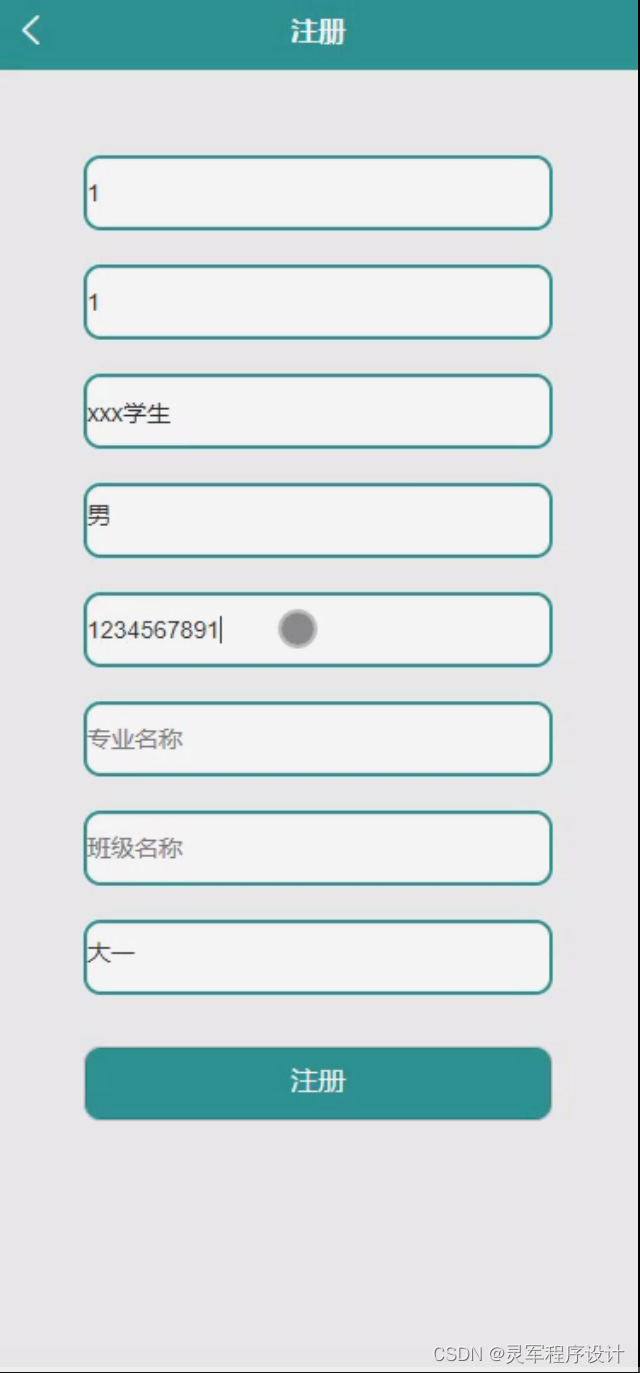Select the 专业名称 major field
The height and width of the screenshot is (1373, 640).
(317, 739)
